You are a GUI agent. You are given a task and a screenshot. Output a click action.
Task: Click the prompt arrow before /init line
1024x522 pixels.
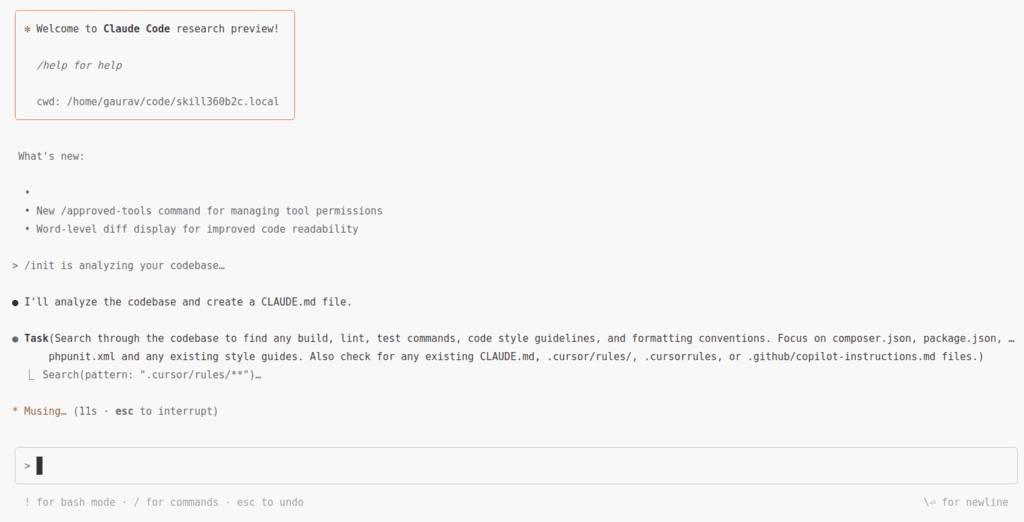[x=15, y=266]
